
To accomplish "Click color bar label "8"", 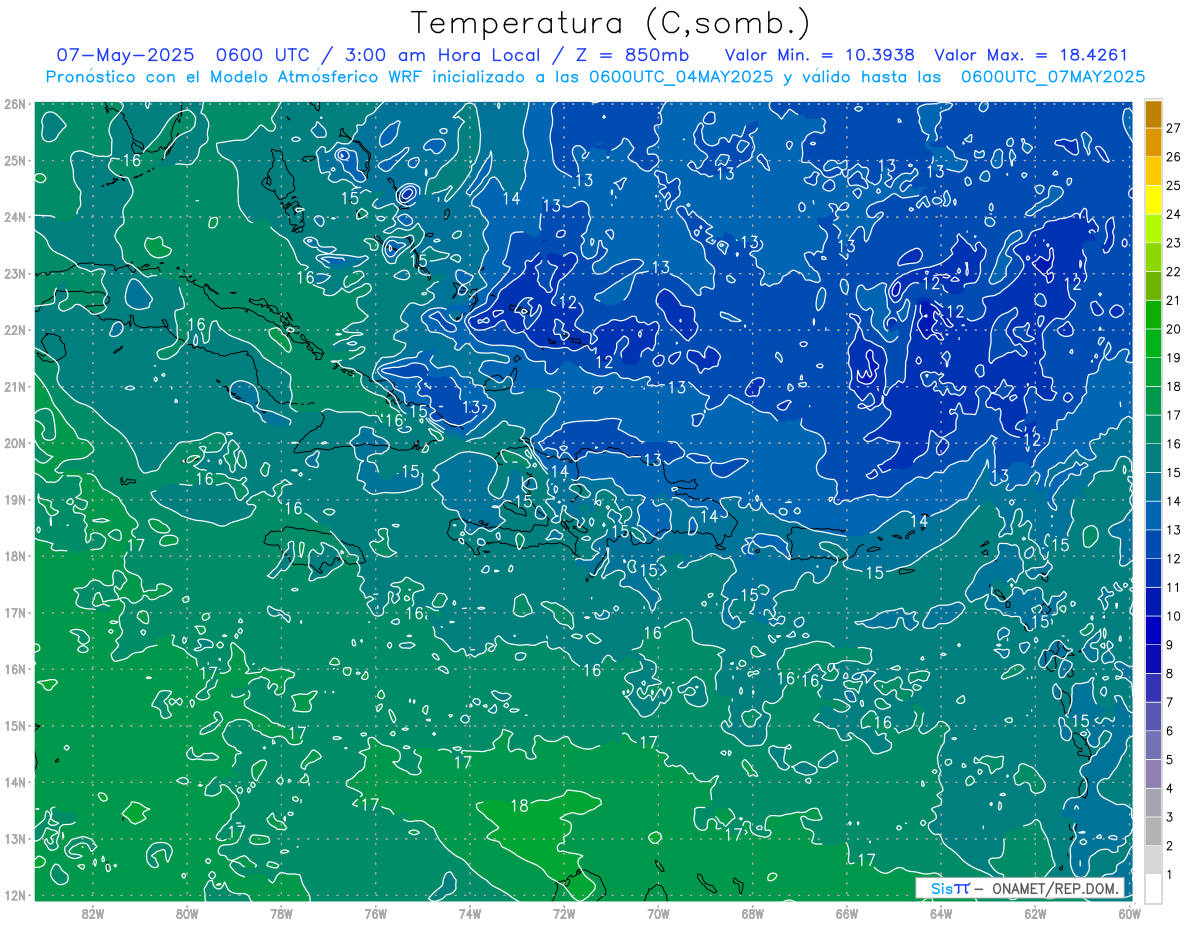I will tap(1170, 673).
